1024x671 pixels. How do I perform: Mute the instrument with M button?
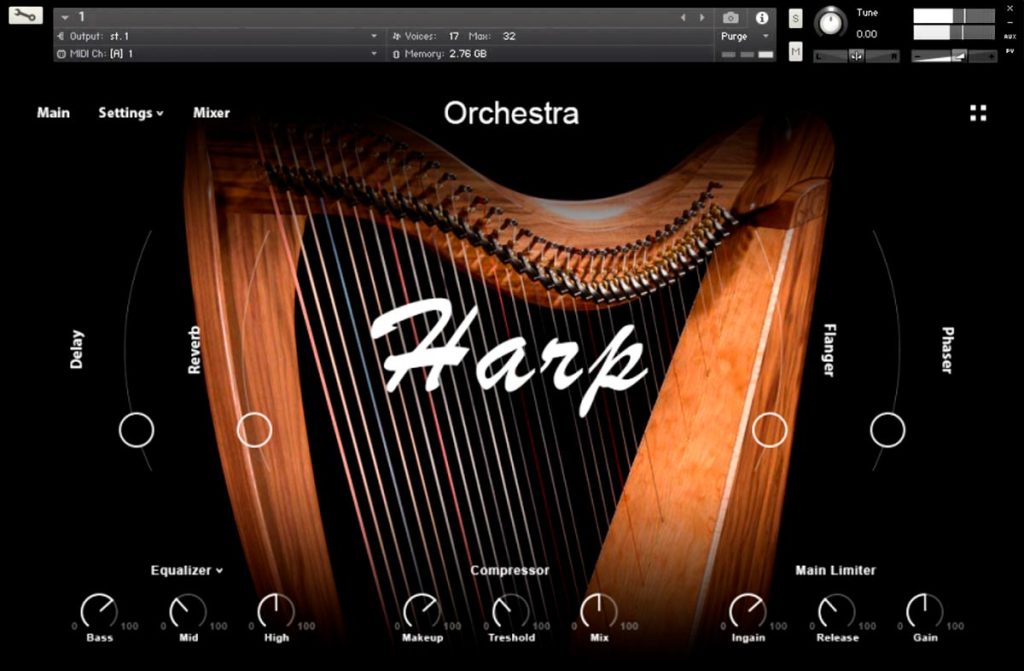(x=795, y=51)
